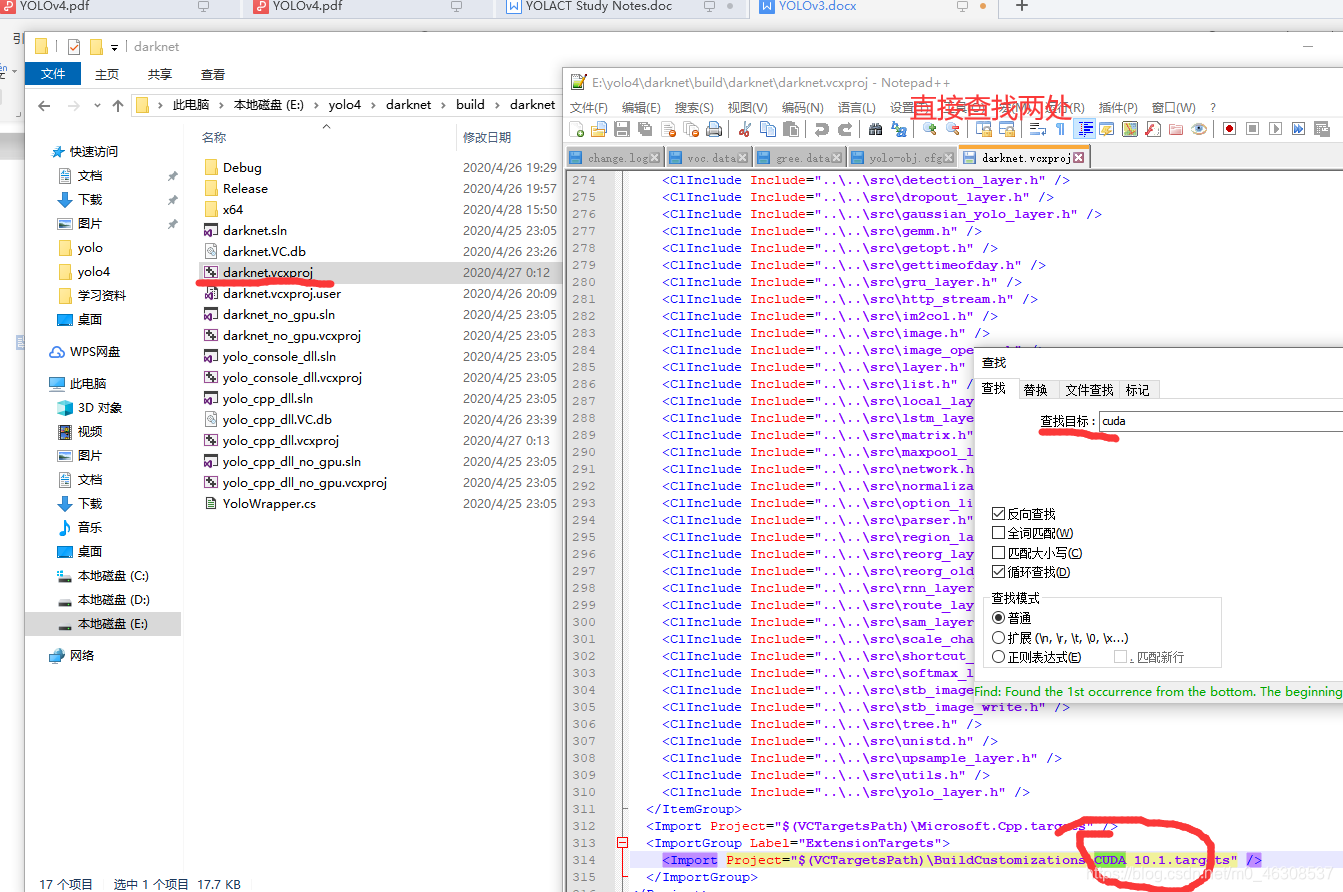Open the 插件(P) menu in Notepad++
Viewport: 1343px width, 892px height.
1118,108
